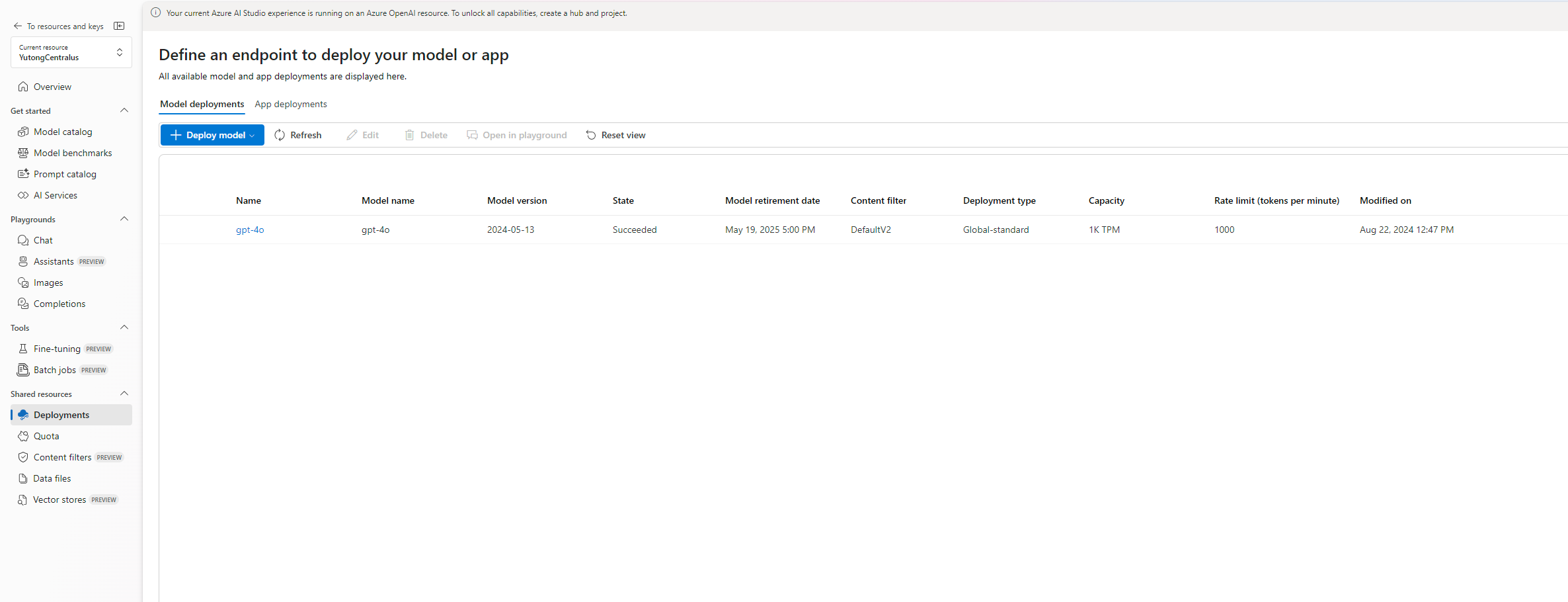Click the Global-standard deployment type cell
The image size is (1568, 602).
click(x=996, y=230)
